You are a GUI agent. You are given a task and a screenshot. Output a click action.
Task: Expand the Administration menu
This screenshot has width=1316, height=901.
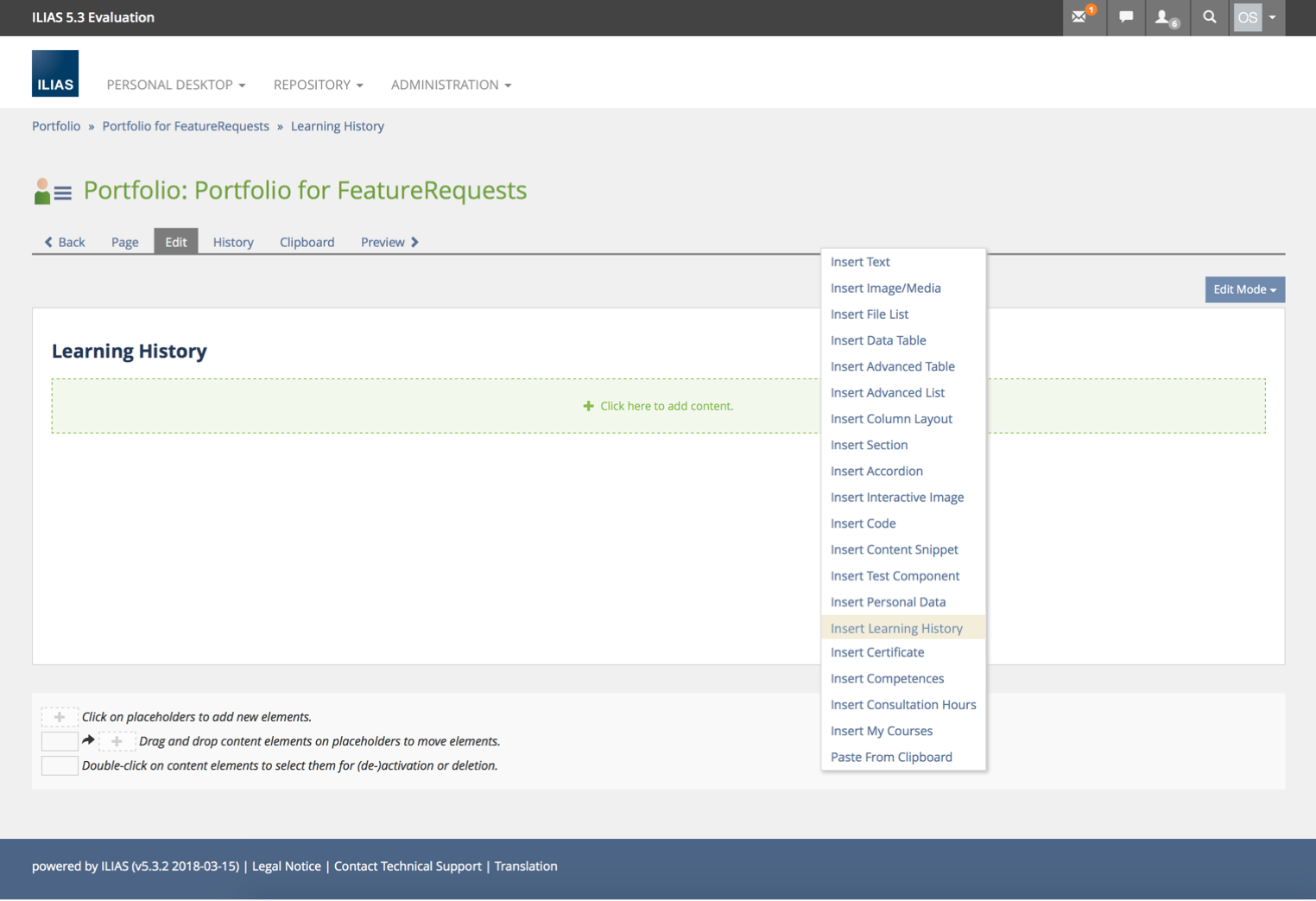(451, 85)
